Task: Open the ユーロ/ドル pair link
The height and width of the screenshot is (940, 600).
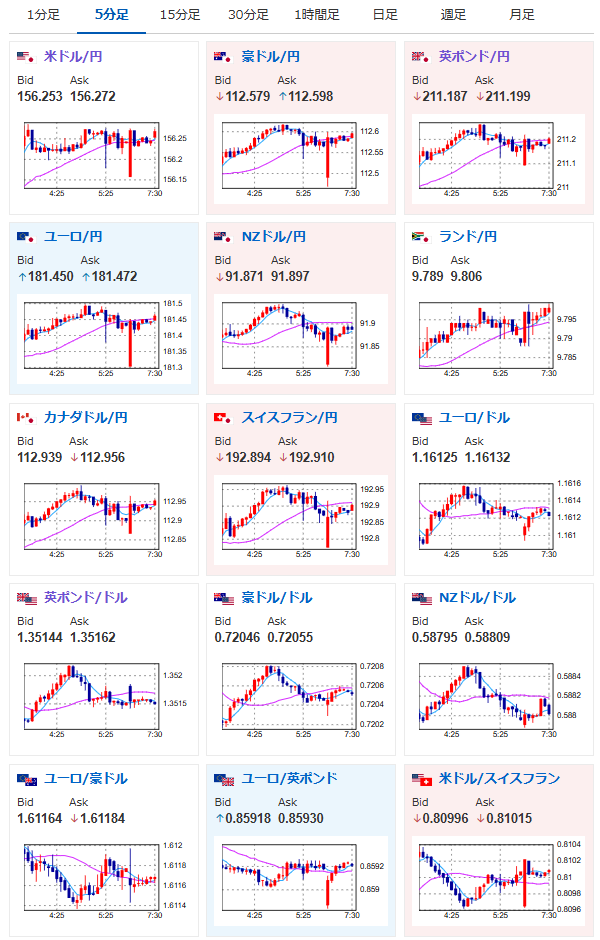Action: (474, 418)
